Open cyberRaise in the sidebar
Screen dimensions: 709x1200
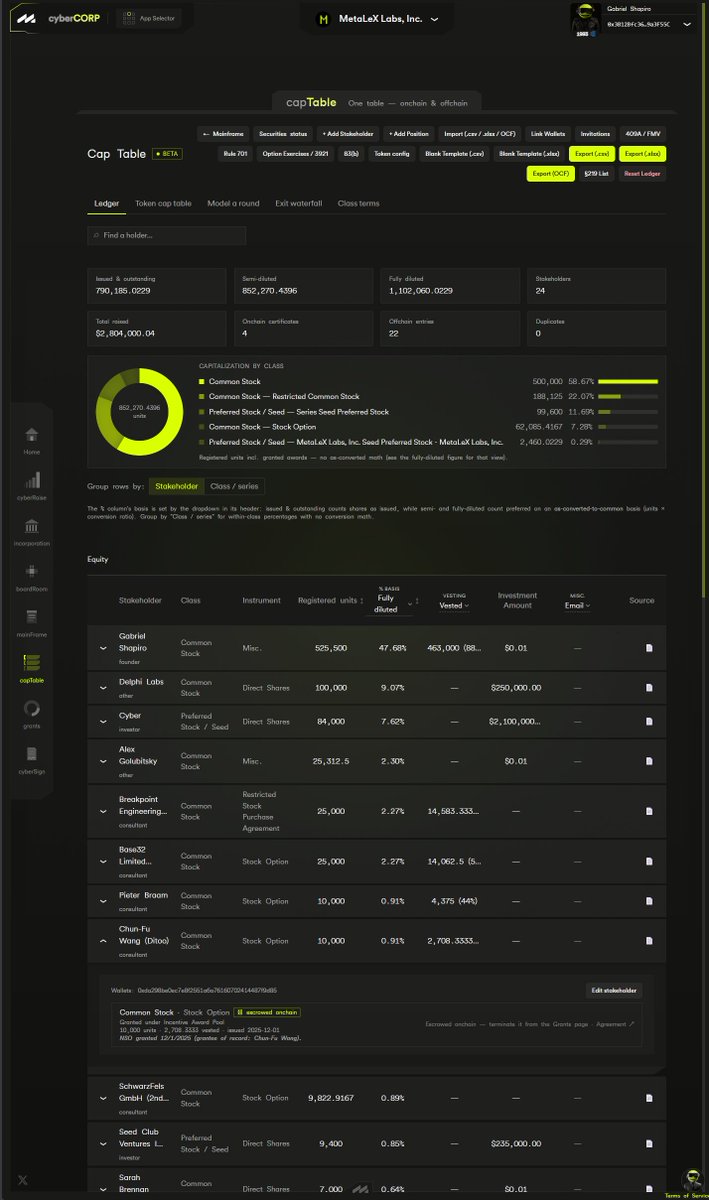coord(32,480)
